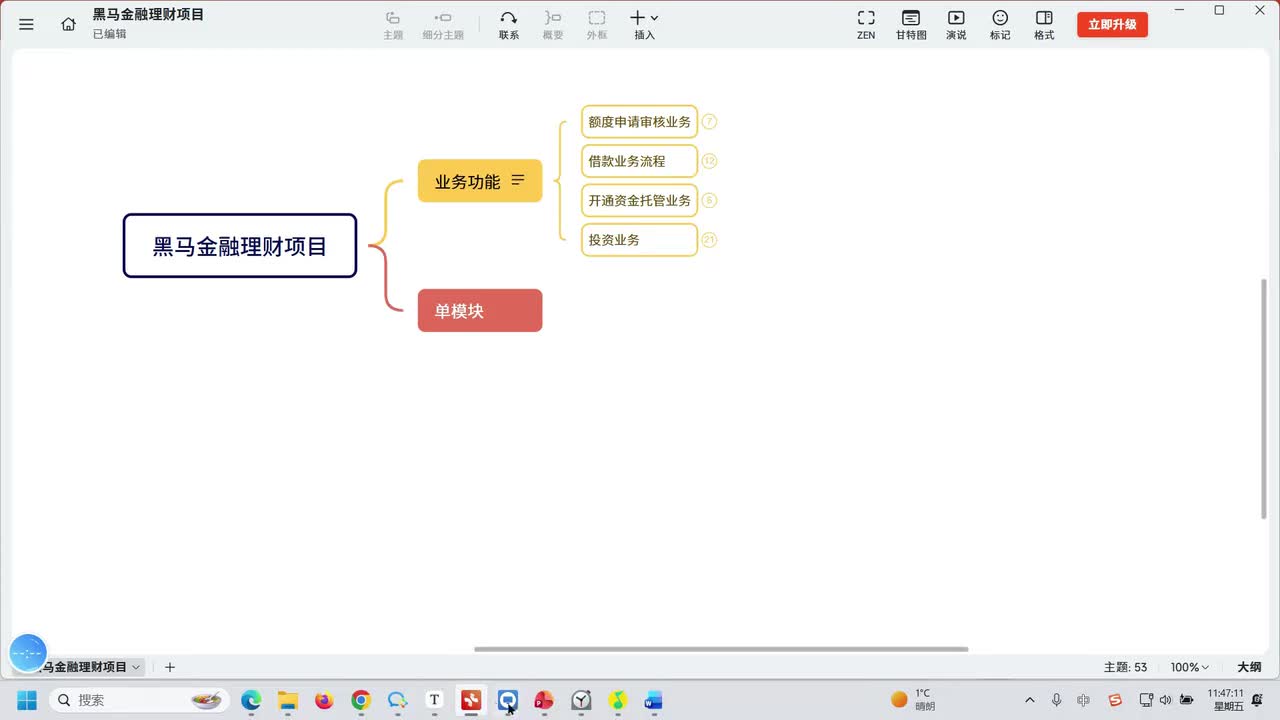This screenshot has height=720, width=1280.
Task: Click the taskbar 搜索 search box
Action: pyautogui.click(x=139, y=700)
